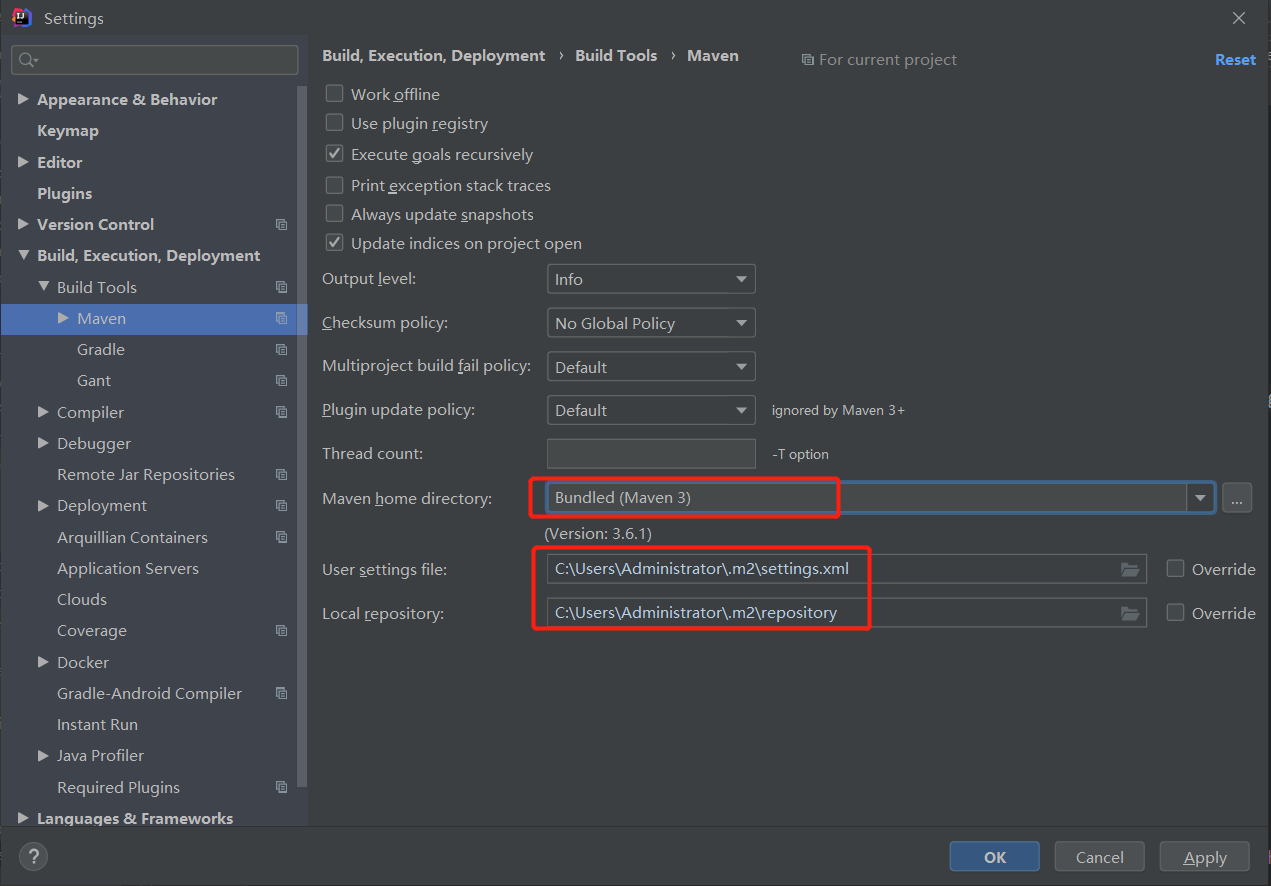
Task: Click the Local repository path field
Action: pyautogui.click(x=847, y=613)
